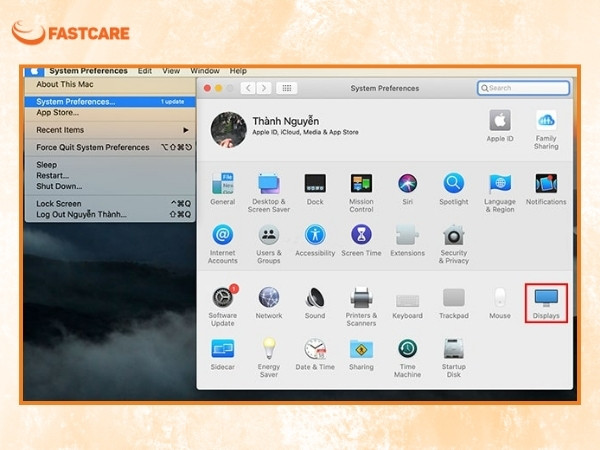This screenshot has width=600, height=450.
Task: Open Sidecar preferences
Action: pos(223,354)
